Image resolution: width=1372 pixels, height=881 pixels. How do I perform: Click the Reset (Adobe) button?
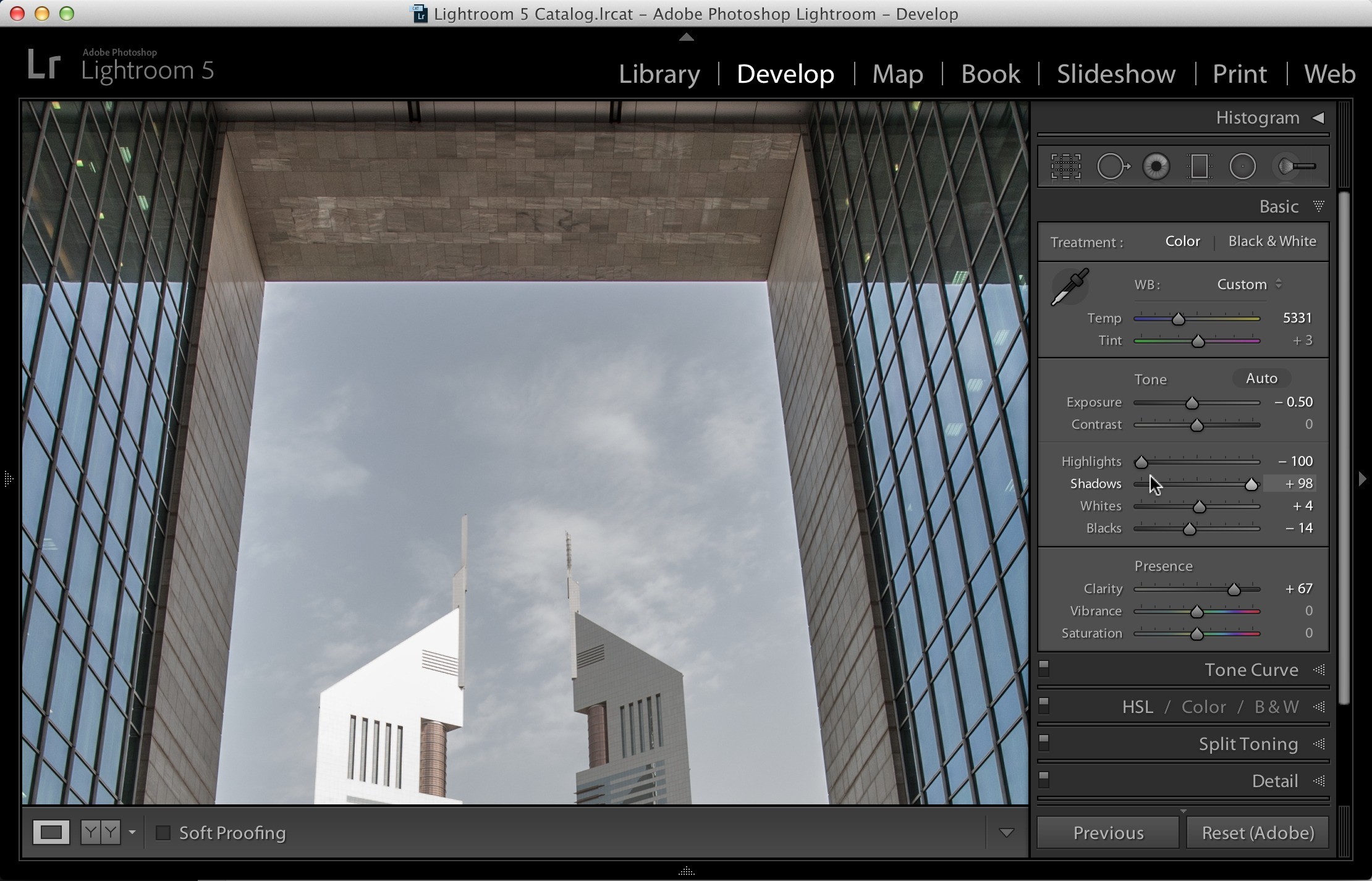(1258, 833)
